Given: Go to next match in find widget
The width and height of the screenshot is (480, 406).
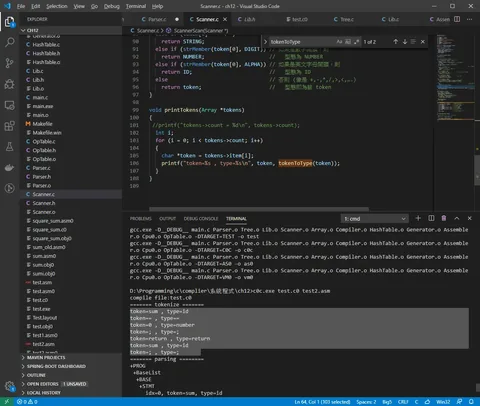Looking at the screenshot, I should click(405, 42).
